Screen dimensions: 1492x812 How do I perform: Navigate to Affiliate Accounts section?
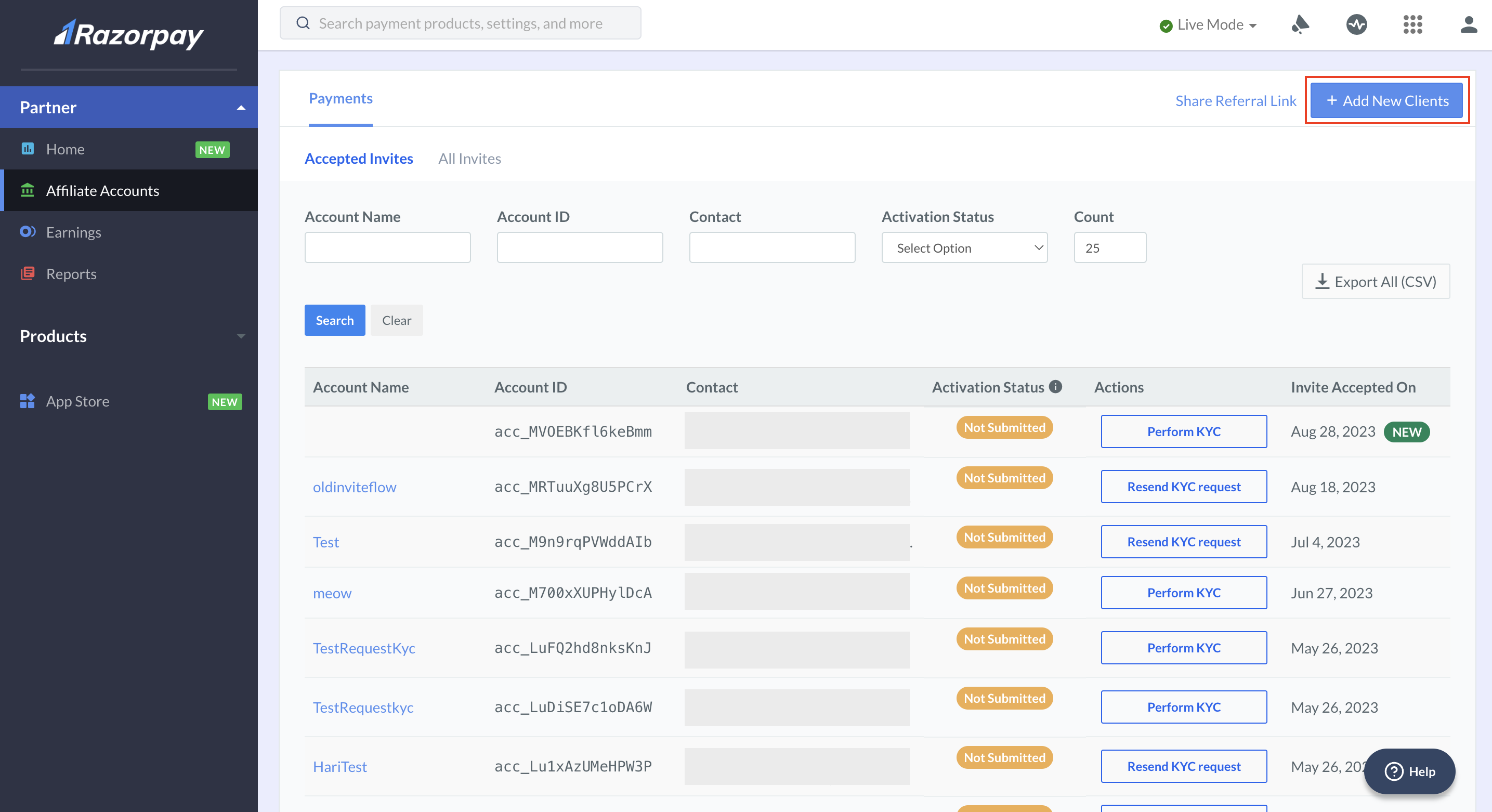click(102, 189)
